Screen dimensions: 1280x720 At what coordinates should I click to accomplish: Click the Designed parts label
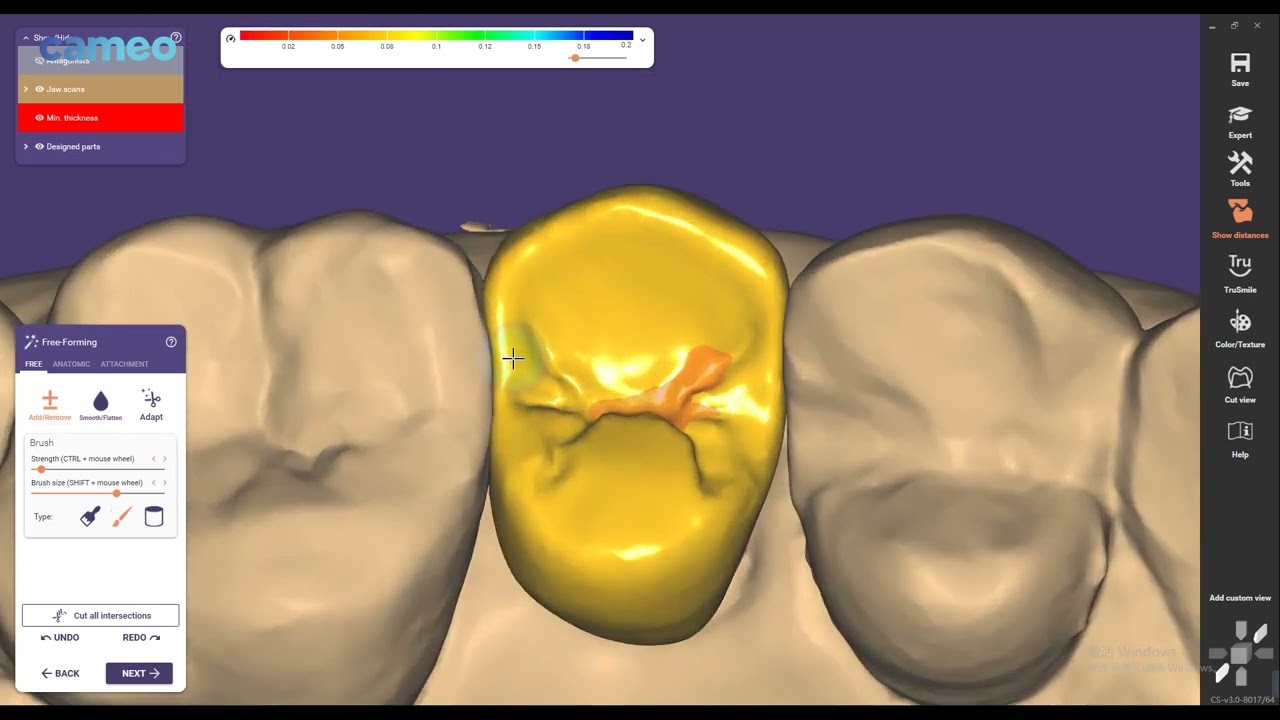(73, 146)
